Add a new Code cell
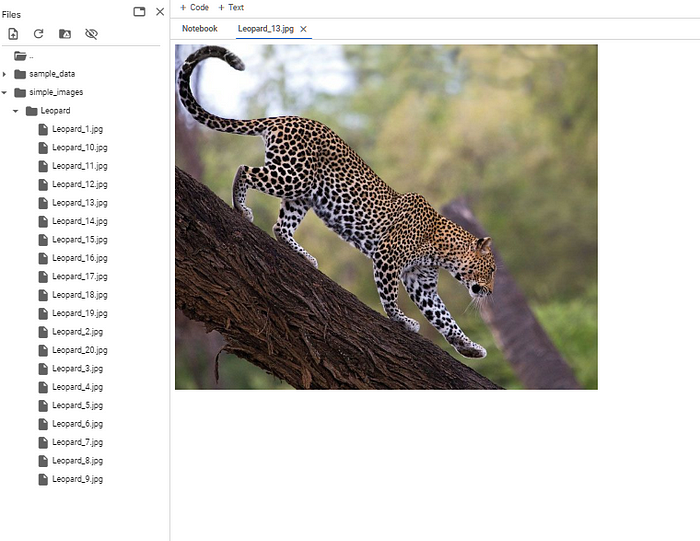Viewport: 700px width, 541px height. (194, 8)
